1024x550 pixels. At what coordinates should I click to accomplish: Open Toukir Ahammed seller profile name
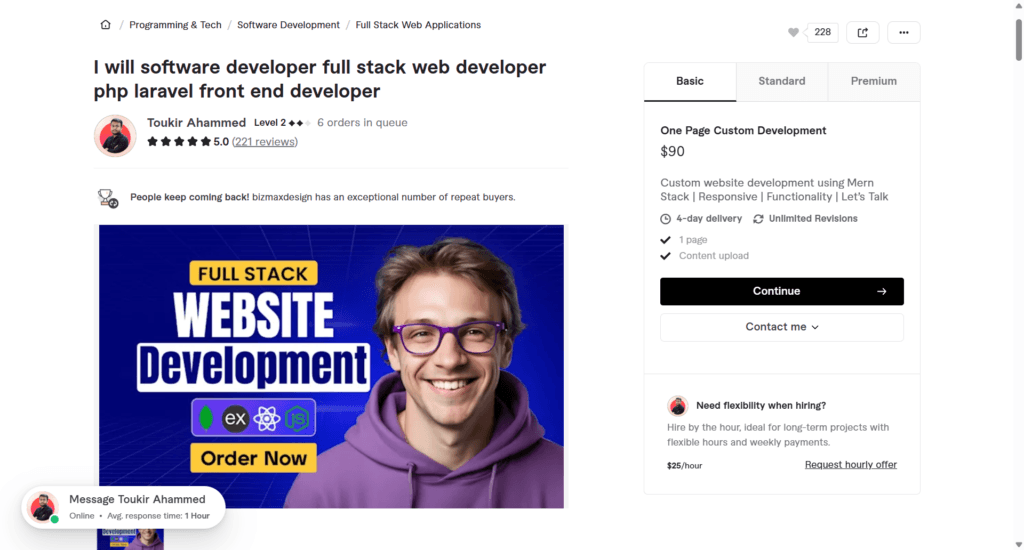[x=196, y=123]
